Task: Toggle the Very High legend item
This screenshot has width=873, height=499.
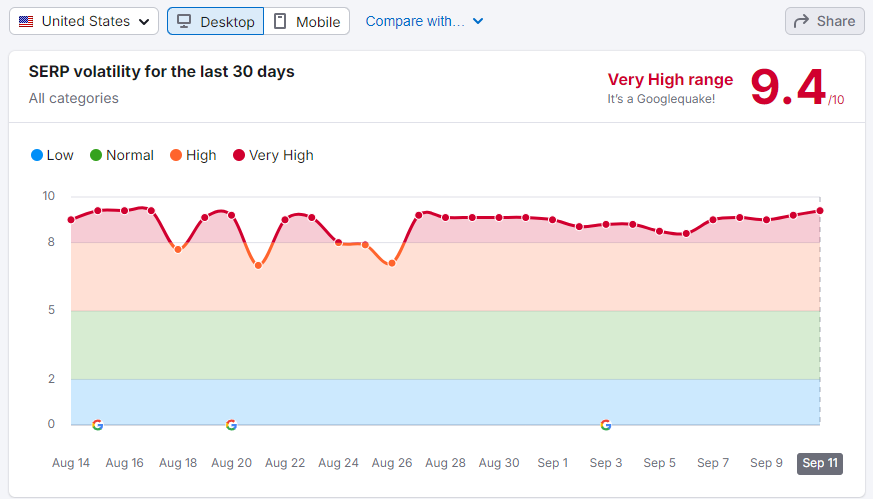Action: tap(273, 155)
